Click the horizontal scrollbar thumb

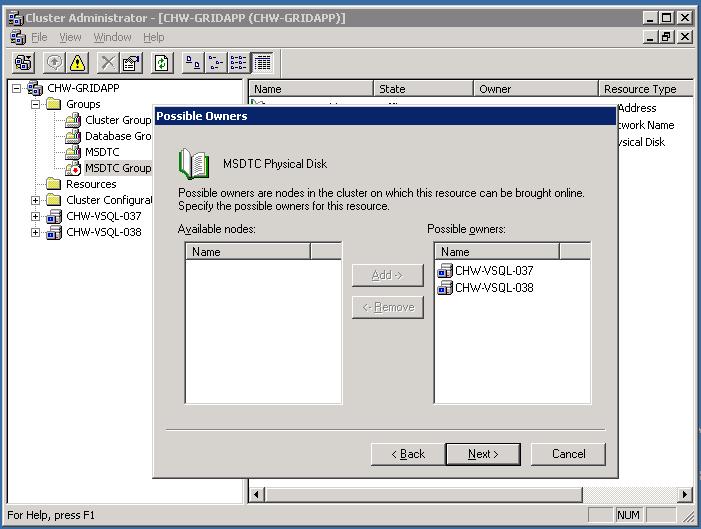(424, 495)
